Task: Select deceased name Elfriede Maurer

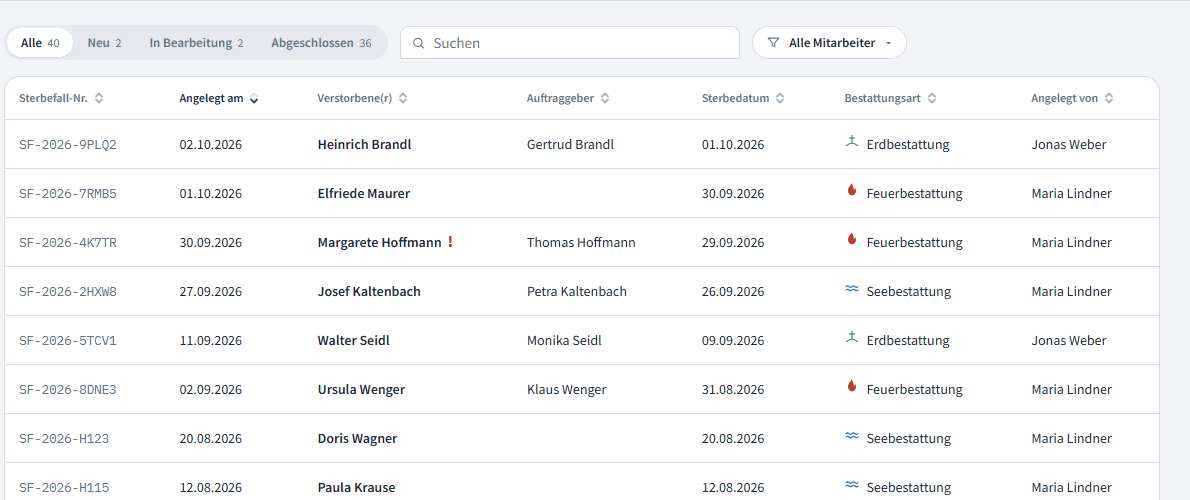Action: (x=364, y=193)
